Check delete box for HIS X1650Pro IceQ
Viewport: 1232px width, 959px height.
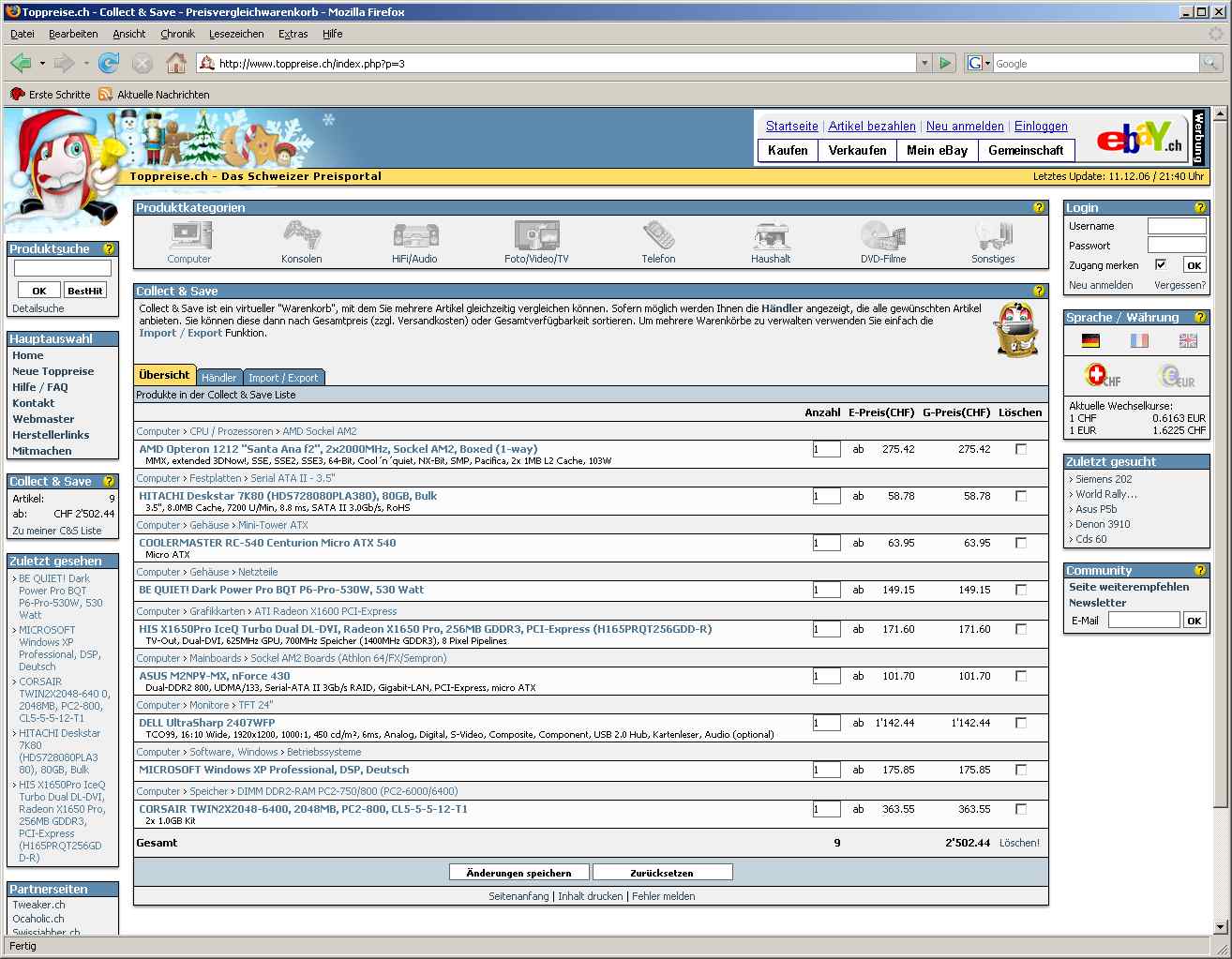click(x=1021, y=629)
